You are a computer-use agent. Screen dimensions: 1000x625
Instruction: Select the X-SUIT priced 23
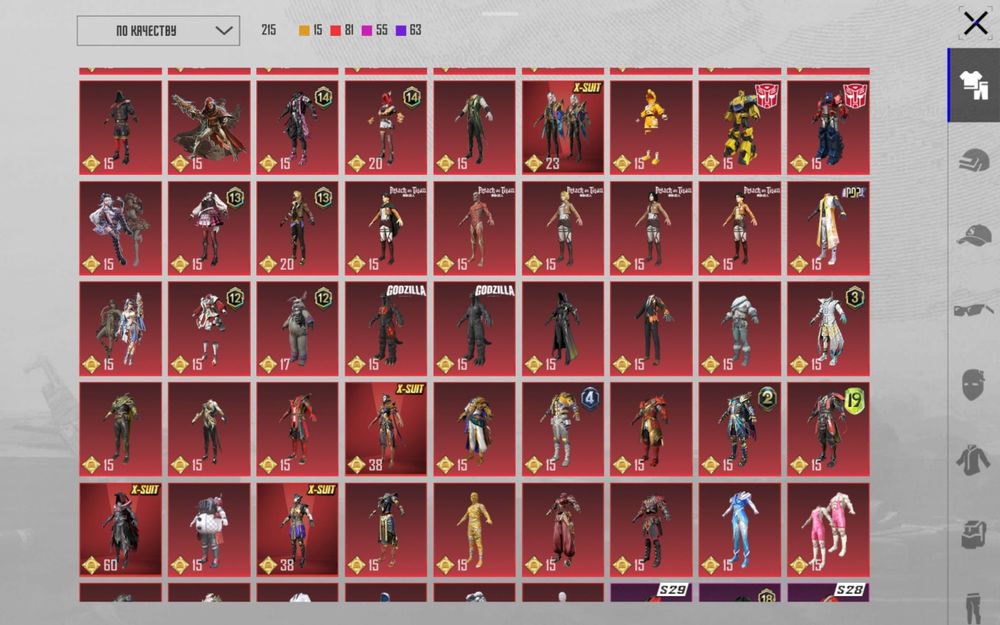coord(562,128)
